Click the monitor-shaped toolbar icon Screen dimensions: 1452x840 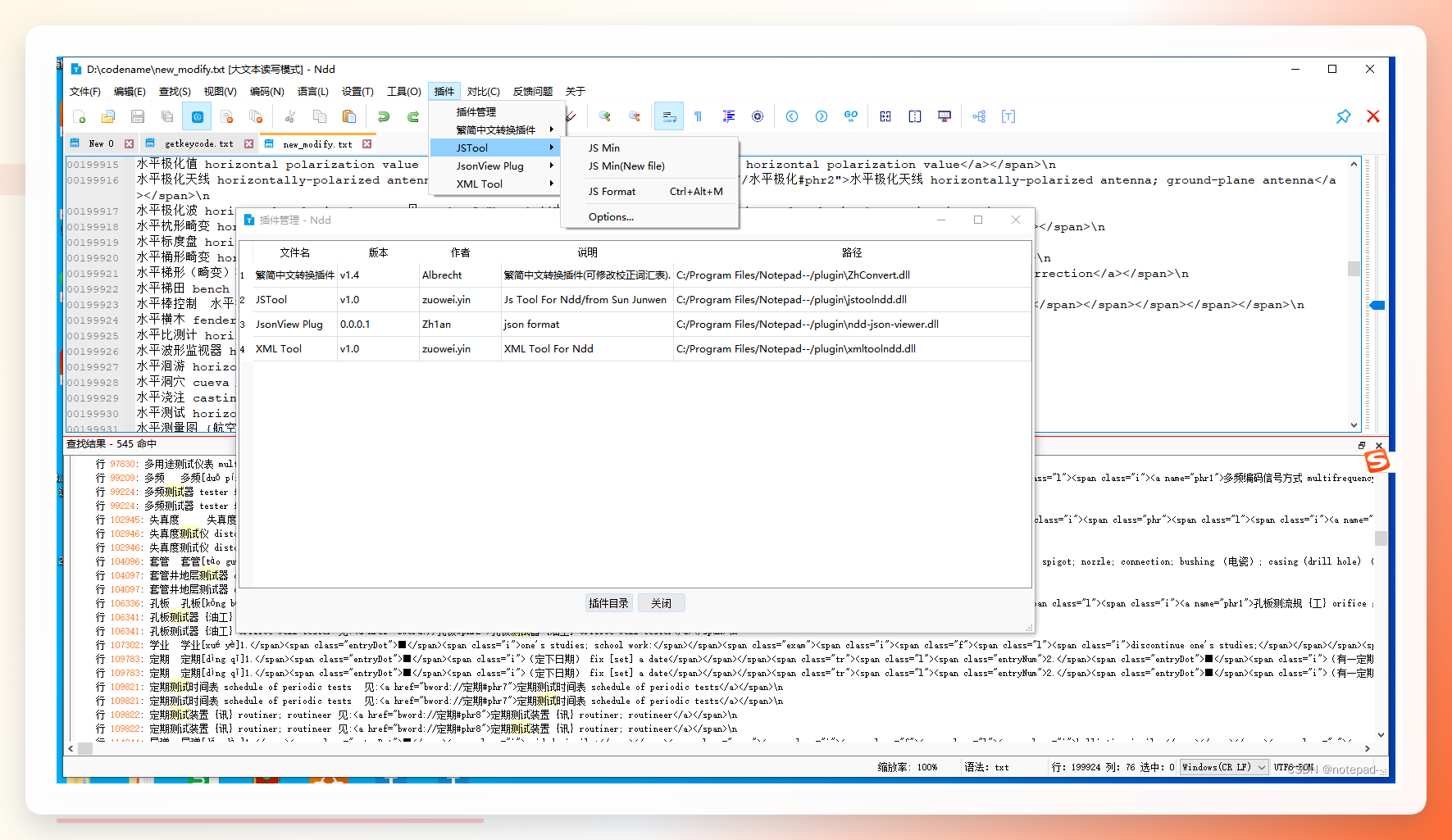(x=944, y=116)
